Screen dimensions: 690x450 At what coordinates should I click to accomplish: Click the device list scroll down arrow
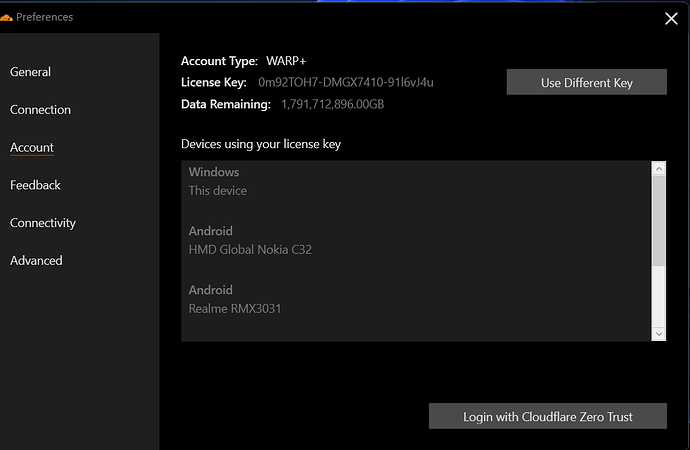point(659,333)
